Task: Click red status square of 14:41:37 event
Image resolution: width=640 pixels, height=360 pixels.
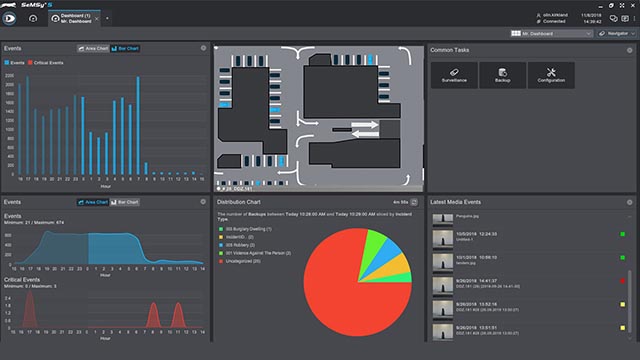Action: click(622, 281)
